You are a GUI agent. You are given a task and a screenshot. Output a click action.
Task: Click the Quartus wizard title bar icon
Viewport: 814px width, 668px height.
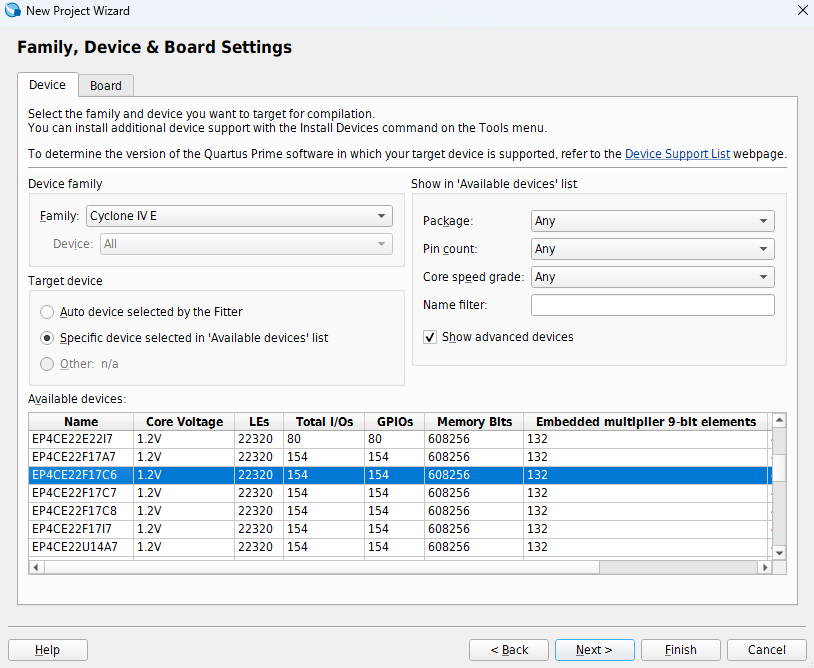pos(12,10)
